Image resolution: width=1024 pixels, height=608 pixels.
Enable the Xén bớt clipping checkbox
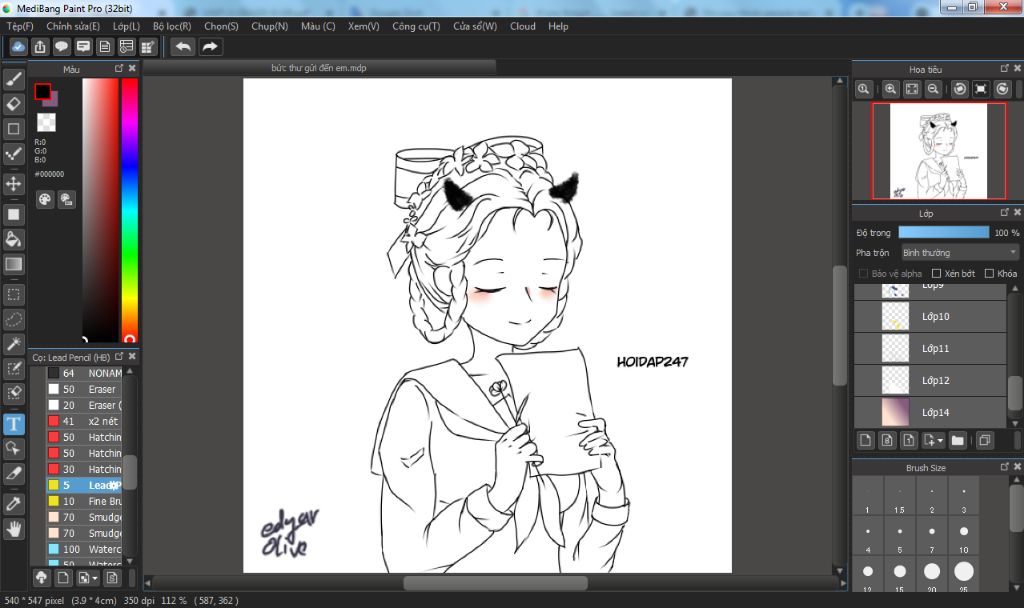tap(936, 274)
